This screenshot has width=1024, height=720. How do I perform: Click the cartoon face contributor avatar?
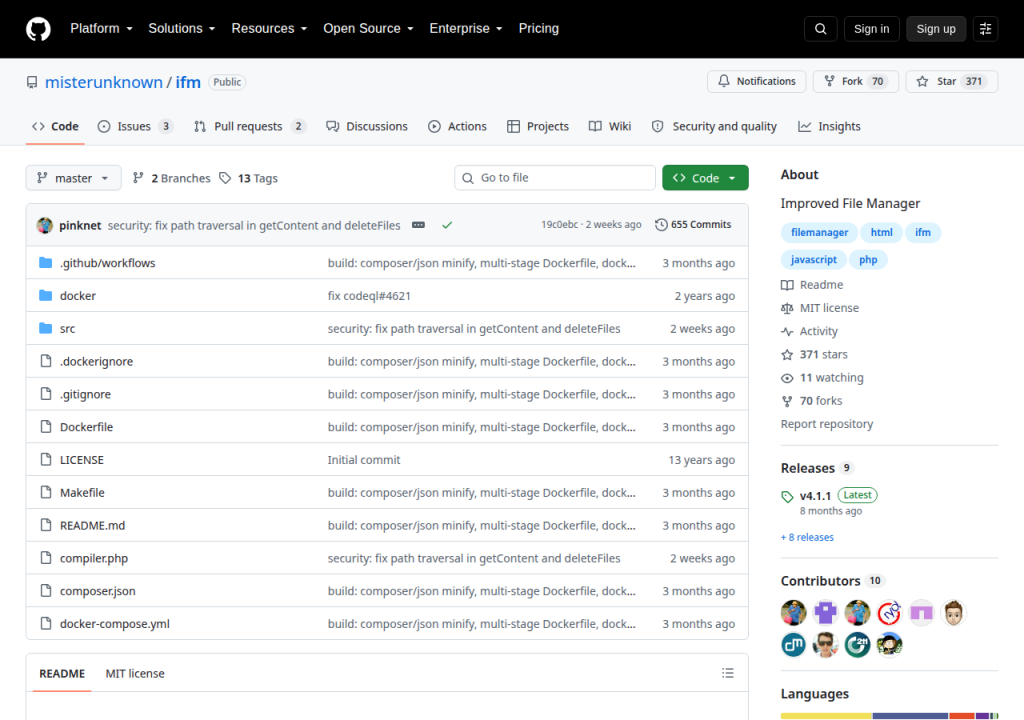click(x=953, y=613)
